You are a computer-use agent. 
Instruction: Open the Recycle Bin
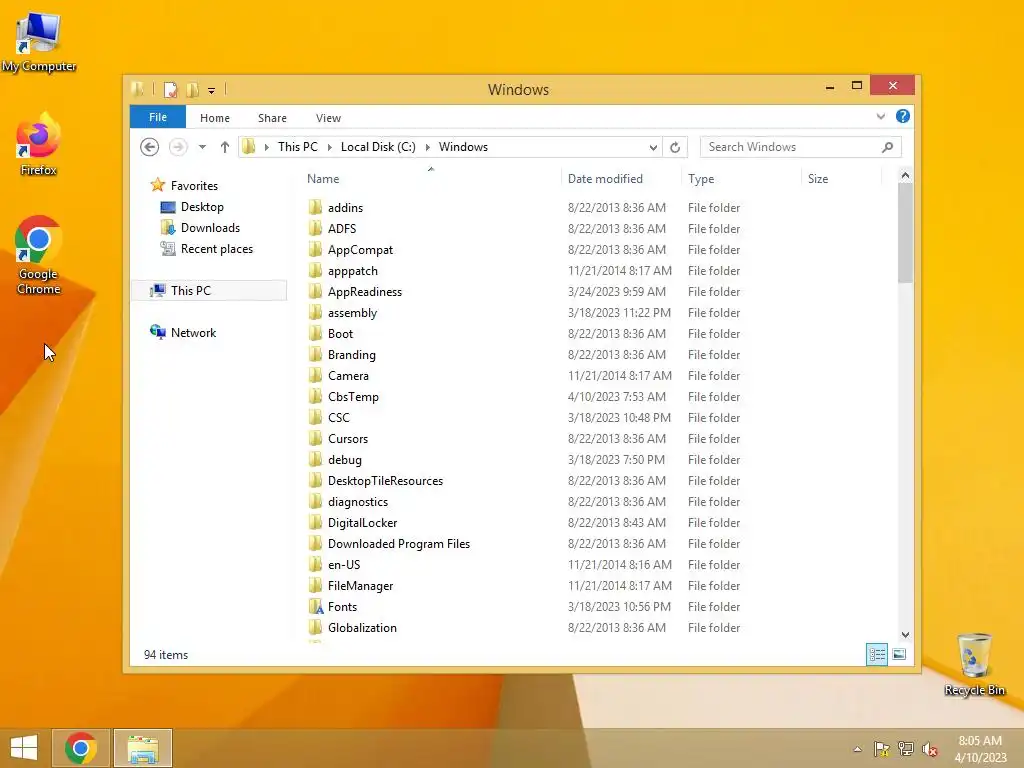(974, 664)
